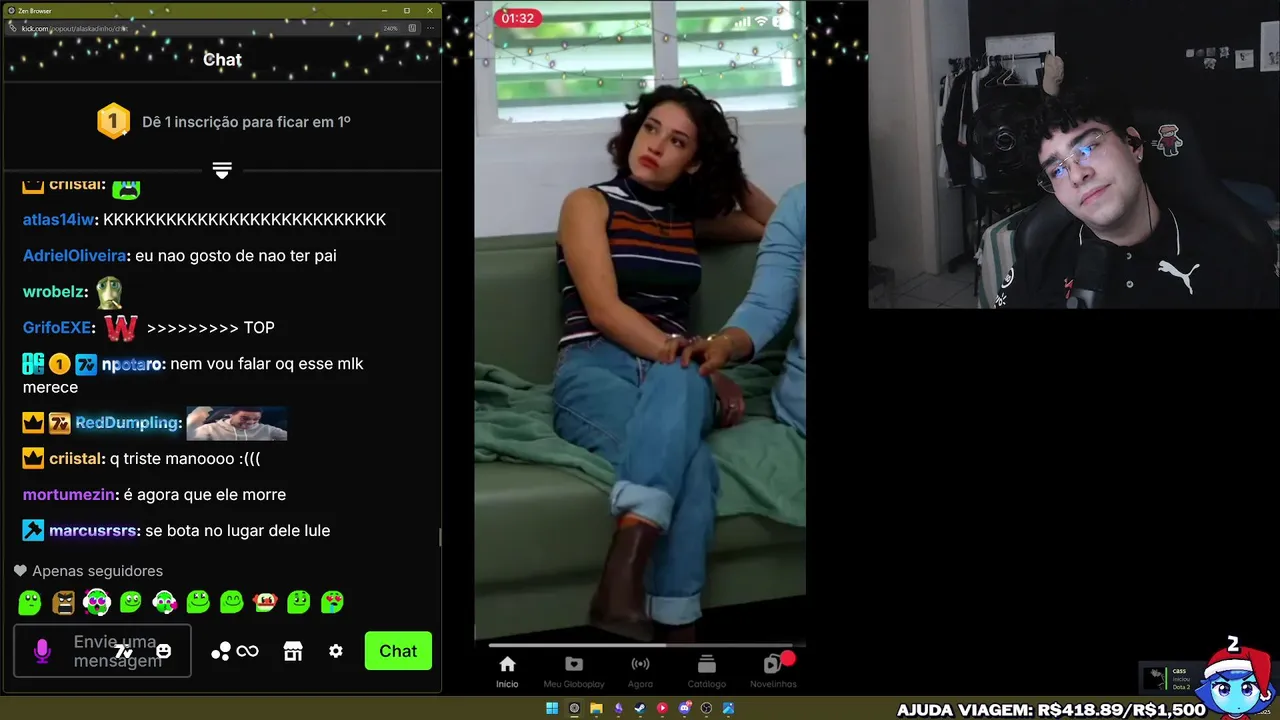
Task: Send message with green Chat button
Action: point(398,651)
